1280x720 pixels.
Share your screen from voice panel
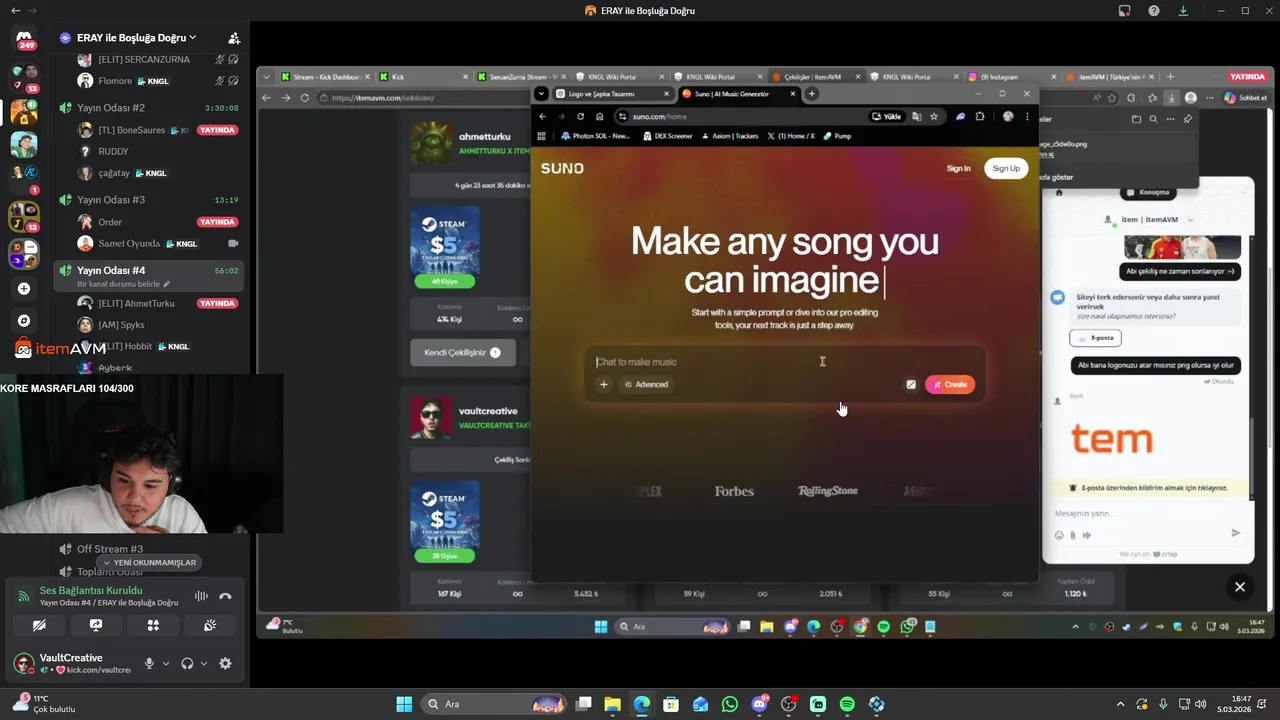[96, 625]
